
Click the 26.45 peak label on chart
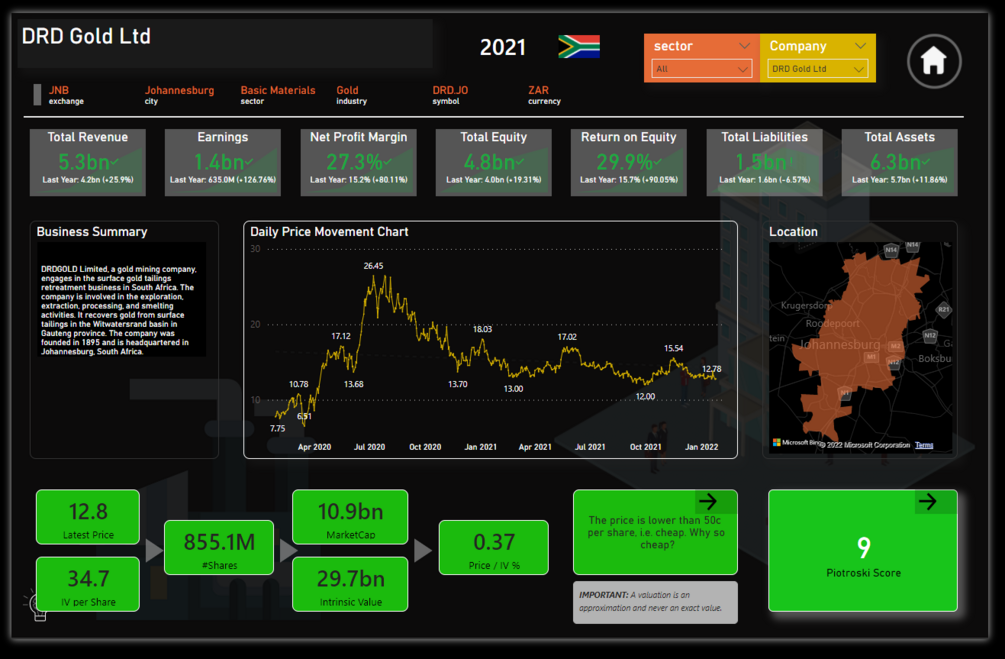(374, 265)
